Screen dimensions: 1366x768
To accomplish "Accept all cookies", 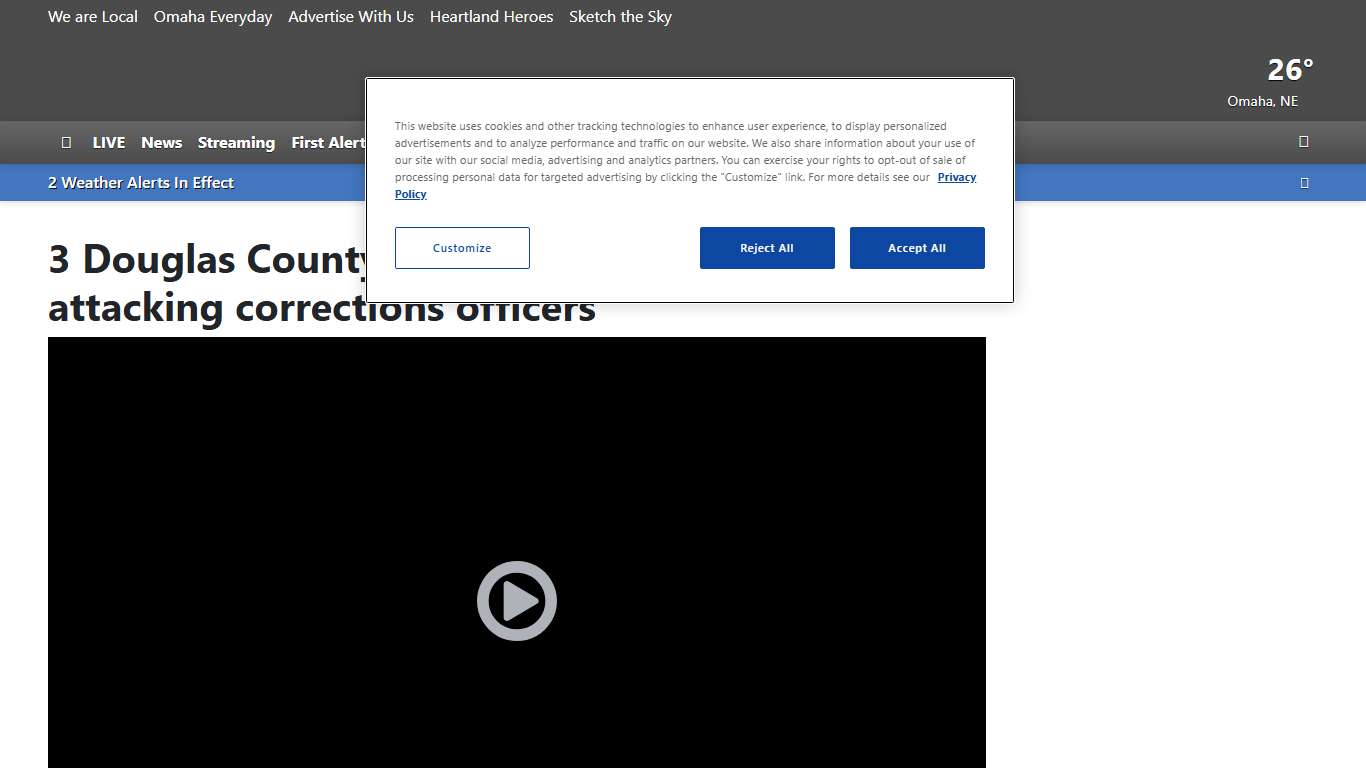I will (x=916, y=248).
